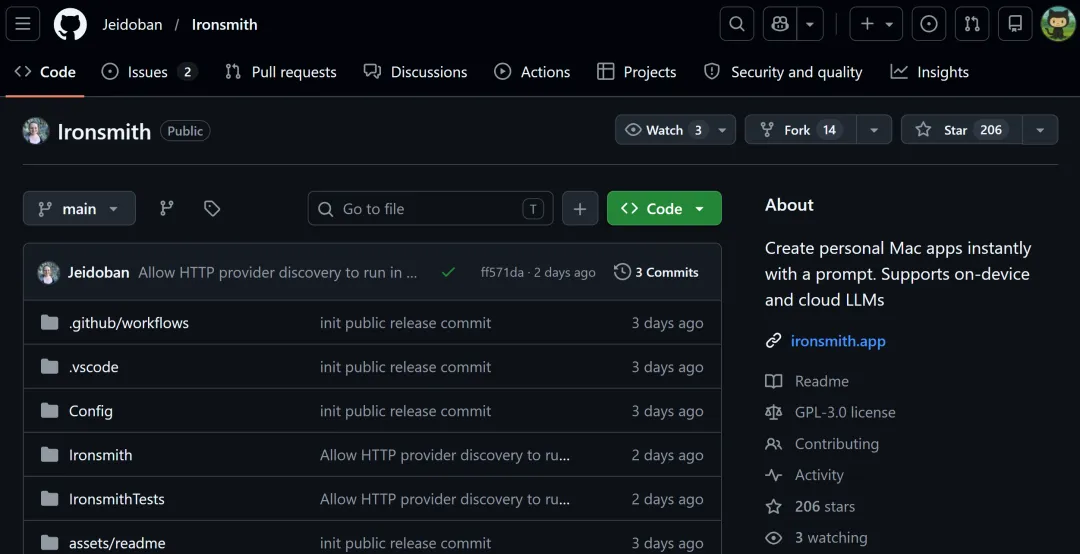This screenshot has width=1080, height=554.
Task: Click Jeidoban owner link in breadcrumb
Action: [132, 25]
